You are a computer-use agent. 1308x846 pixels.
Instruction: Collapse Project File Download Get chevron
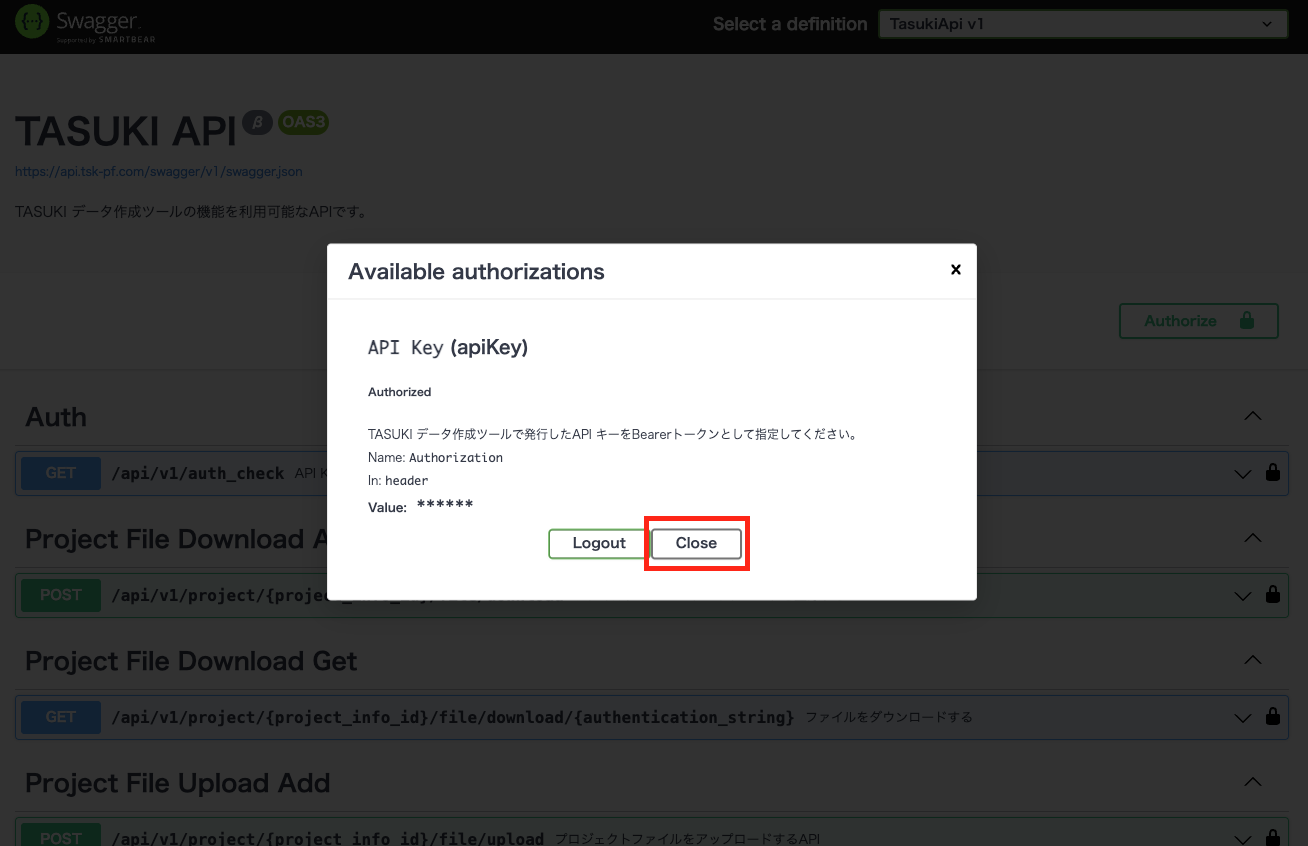coord(1252,660)
